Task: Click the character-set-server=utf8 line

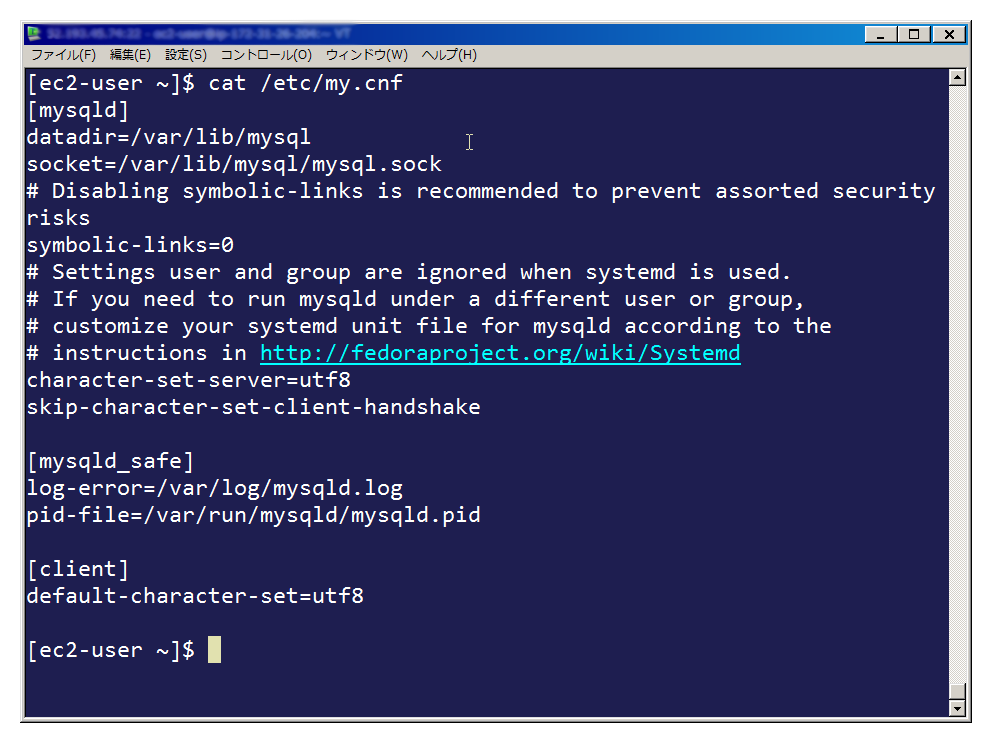Action: click(189, 380)
